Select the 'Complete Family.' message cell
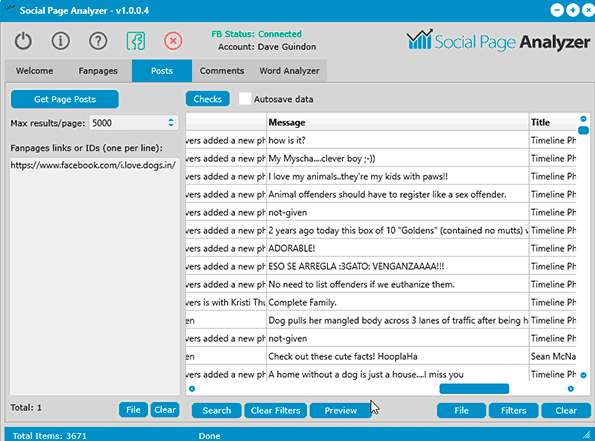The height and width of the screenshot is (441, 595). click(x=398, y=302)
